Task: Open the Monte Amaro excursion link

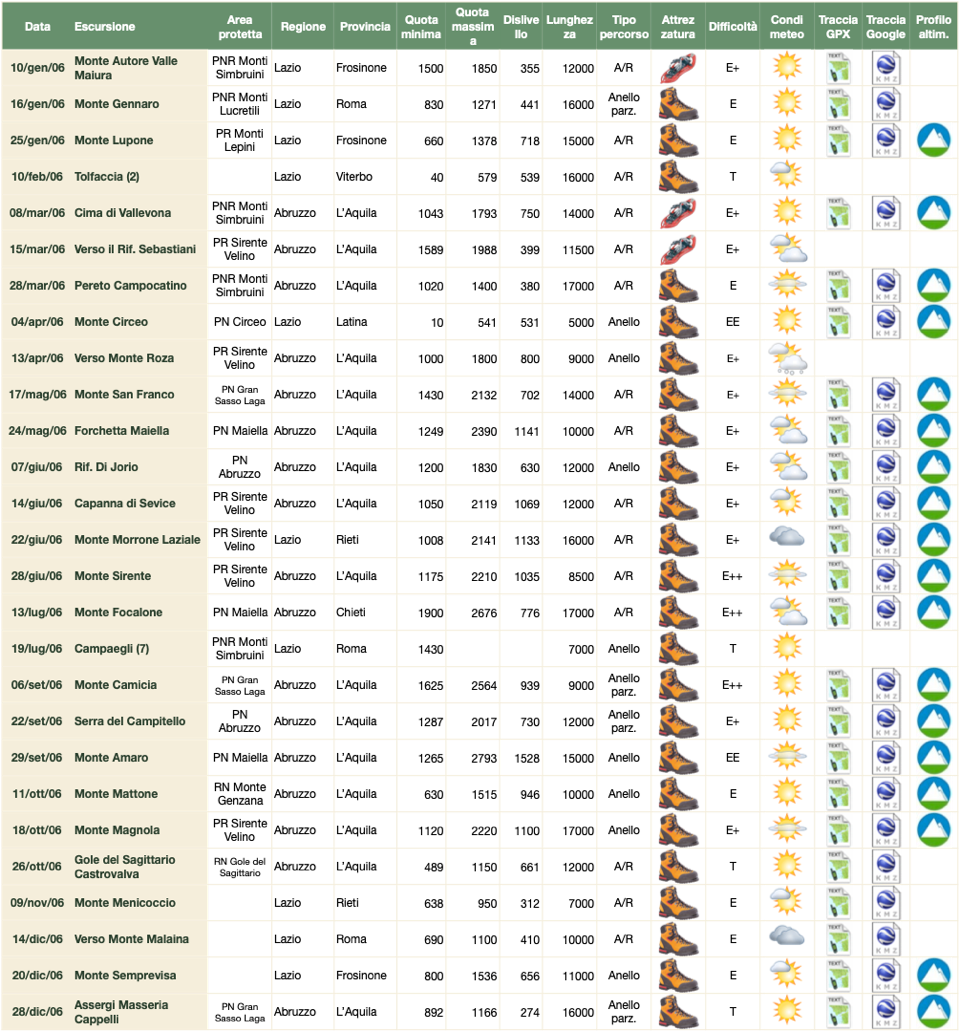Action: point(111,758)
